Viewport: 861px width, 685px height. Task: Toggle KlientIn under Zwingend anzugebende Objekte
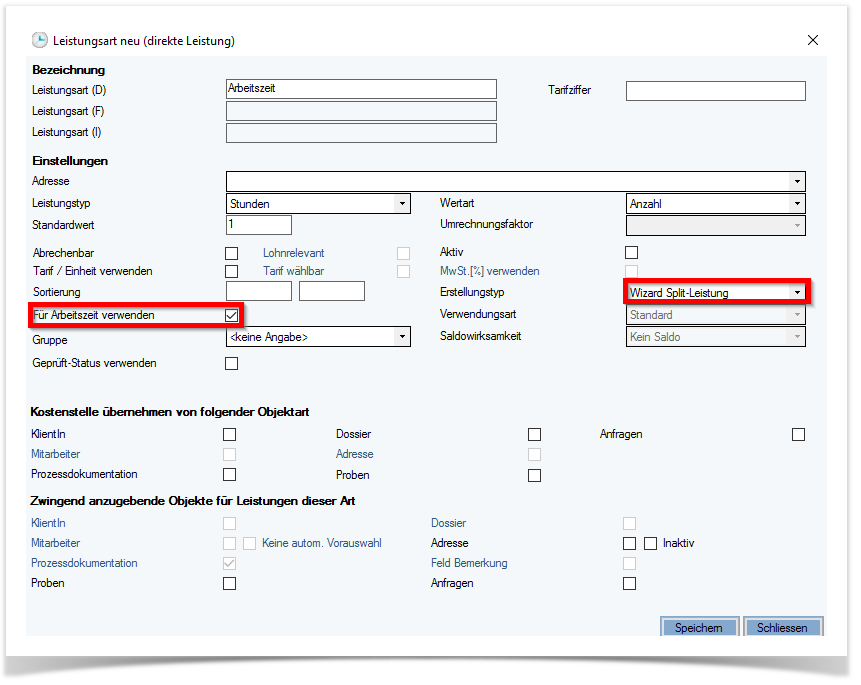230,524
